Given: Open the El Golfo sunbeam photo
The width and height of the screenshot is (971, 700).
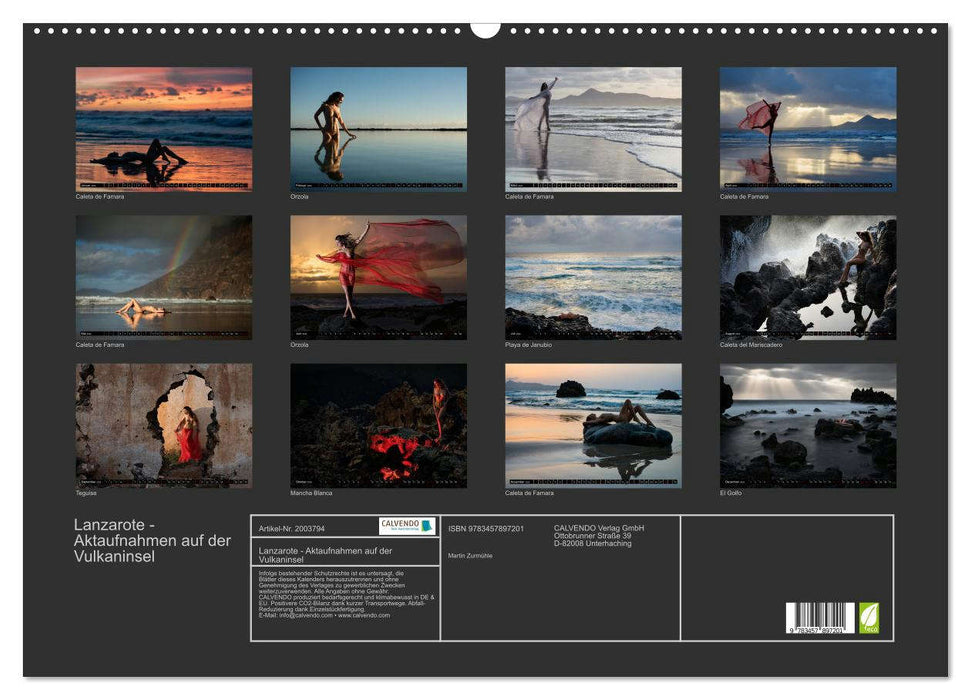Looking at the screenshot, I should click(807, 425).
